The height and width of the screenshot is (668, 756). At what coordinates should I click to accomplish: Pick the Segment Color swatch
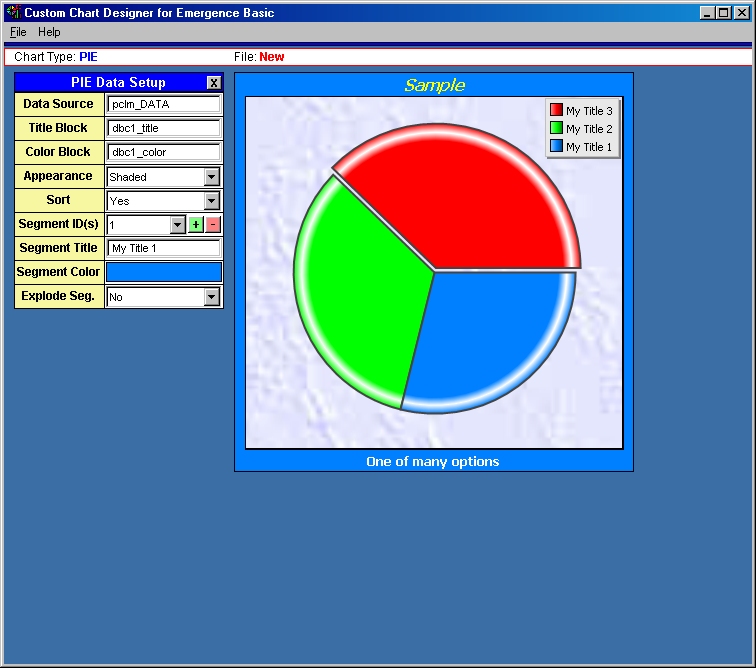[x=164, y=272]
